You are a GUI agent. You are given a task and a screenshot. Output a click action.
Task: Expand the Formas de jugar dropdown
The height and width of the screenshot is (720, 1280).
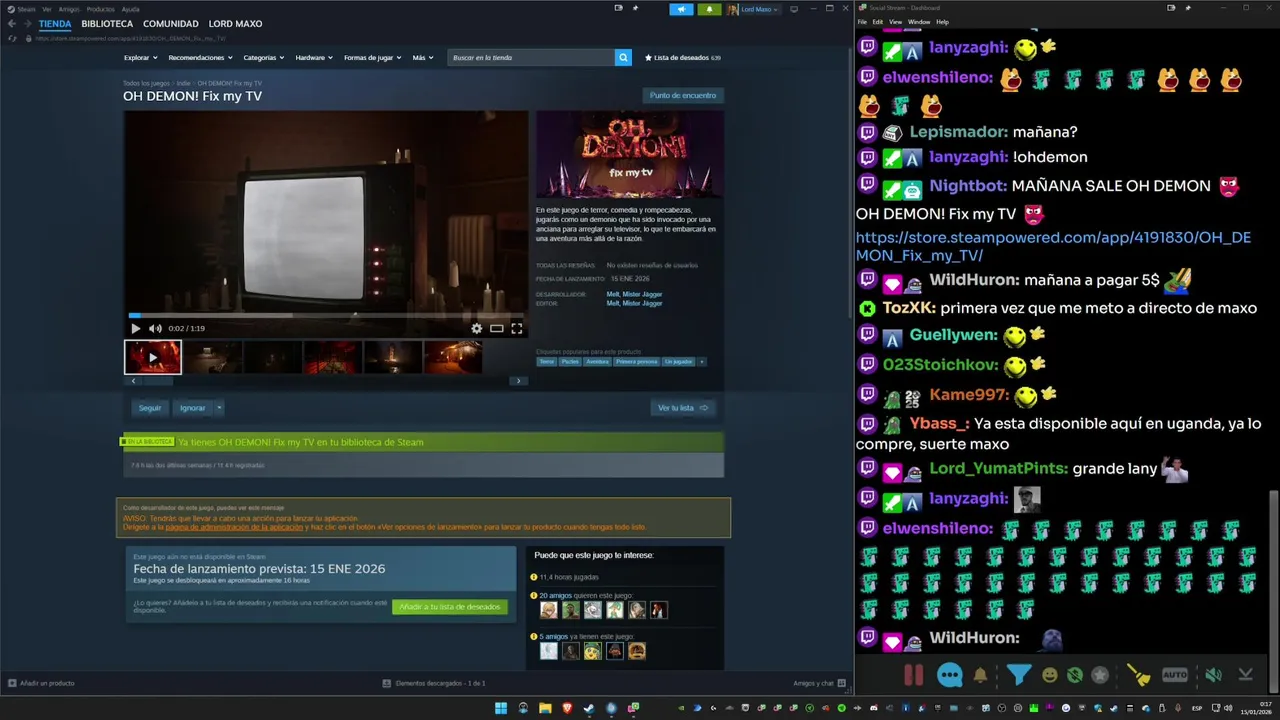coord(372,58)
